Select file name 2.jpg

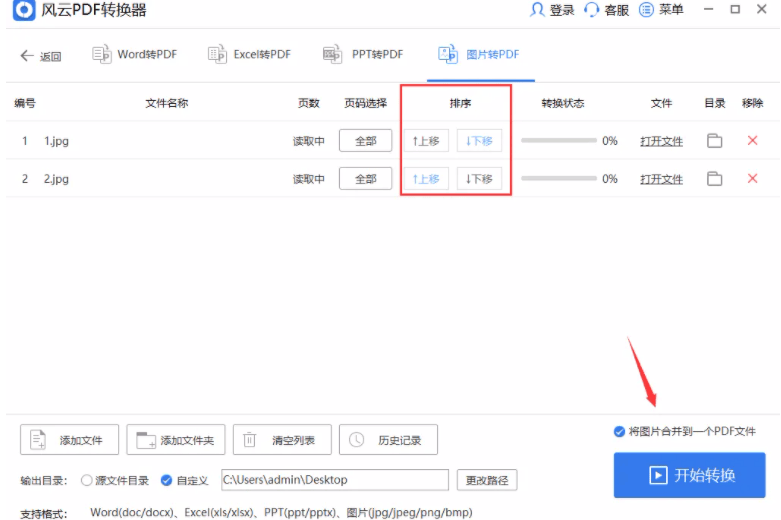[56, 179]
